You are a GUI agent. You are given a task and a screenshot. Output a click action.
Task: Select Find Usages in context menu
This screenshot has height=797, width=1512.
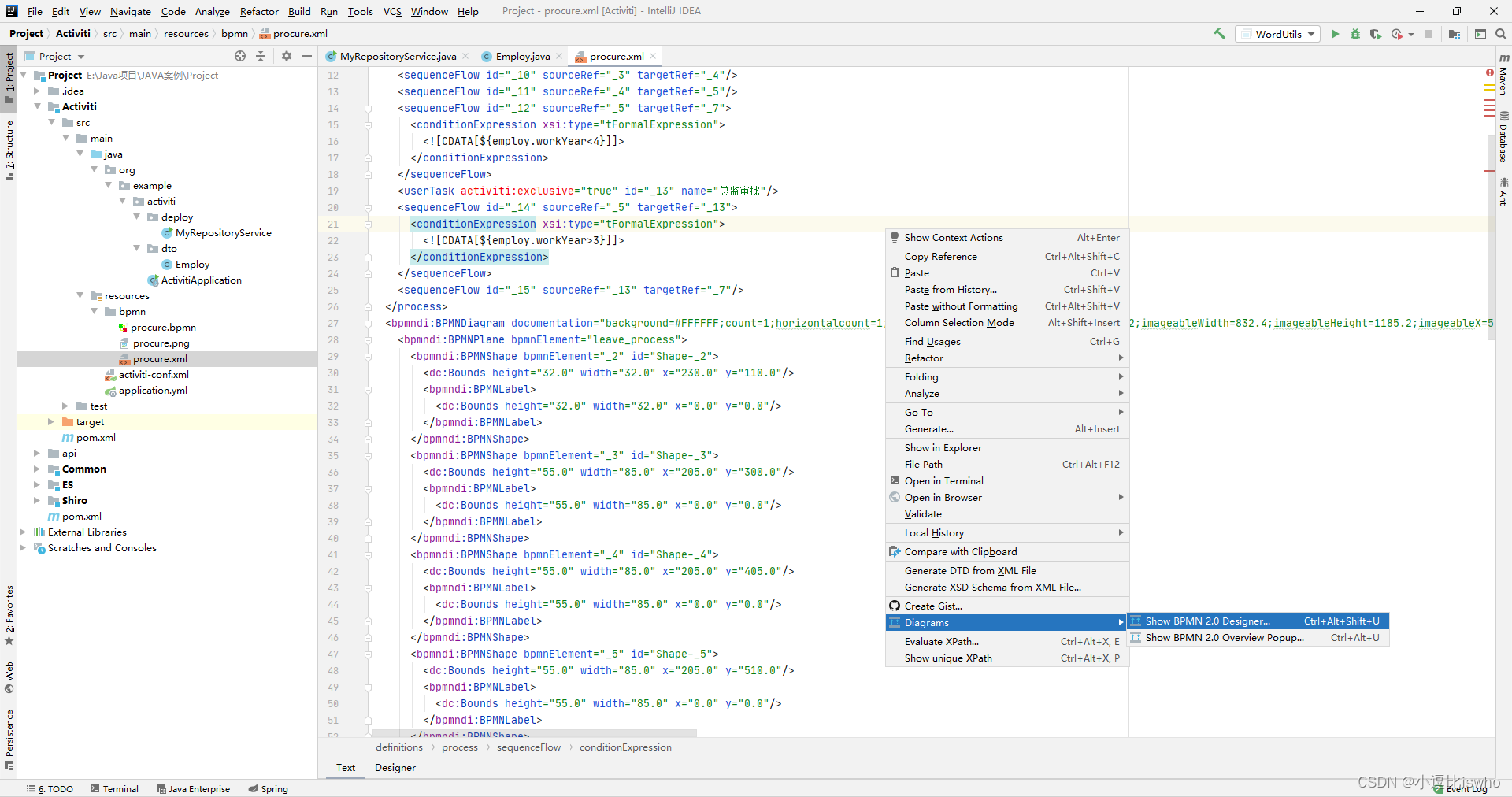pyautogui.click(x=1007, y=341)
